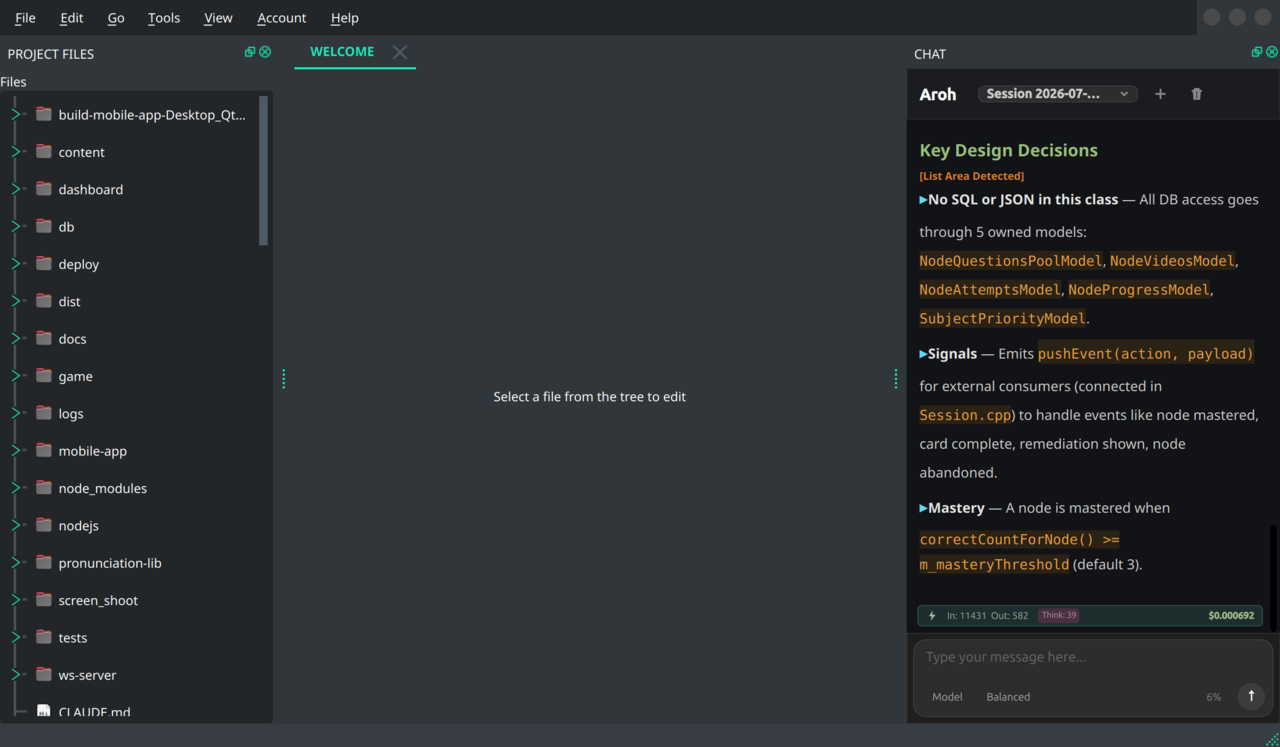
Task: Select the nodejs folder icon
Action: pos(43,525)
